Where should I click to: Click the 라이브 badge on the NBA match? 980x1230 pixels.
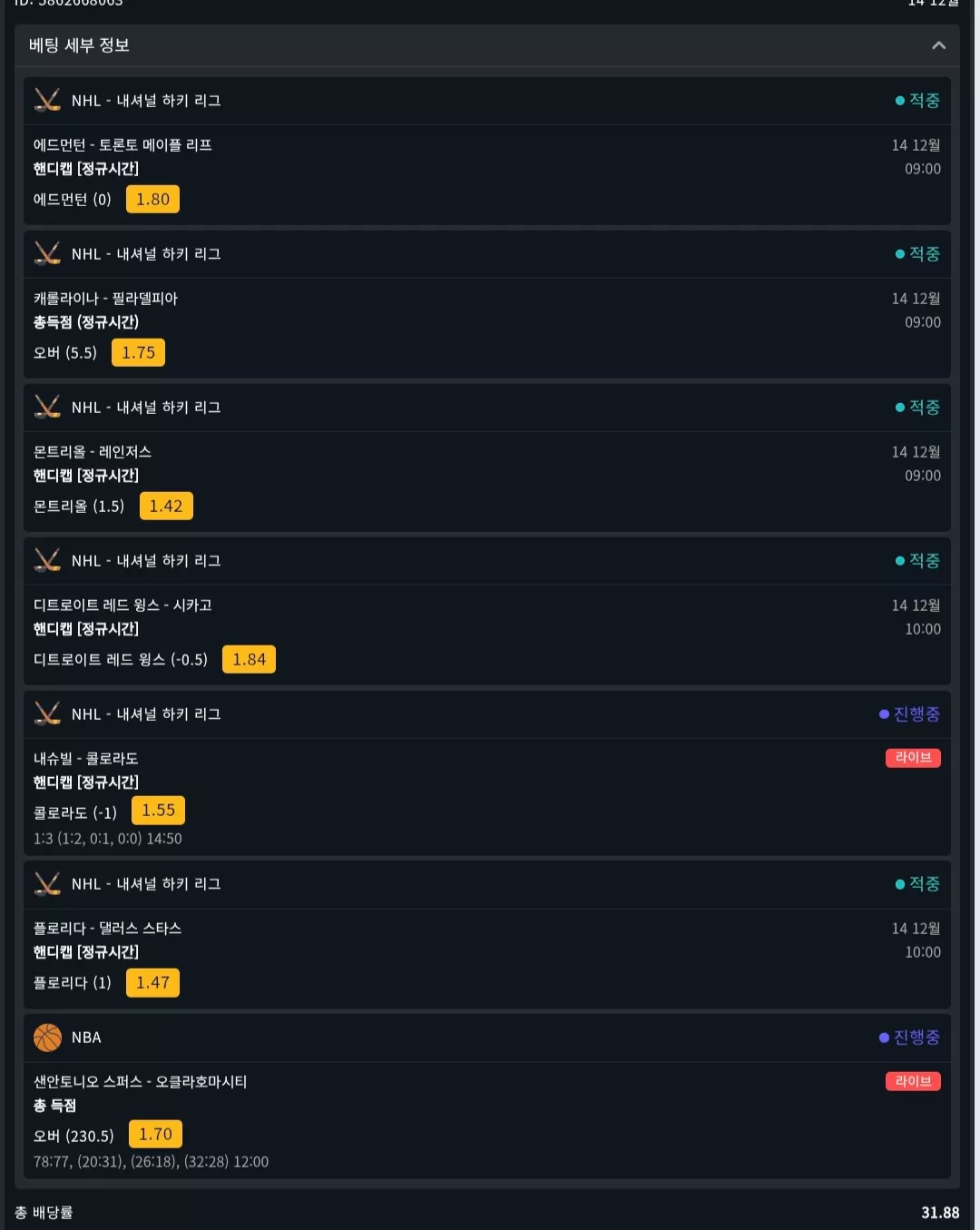(913, 1081)
